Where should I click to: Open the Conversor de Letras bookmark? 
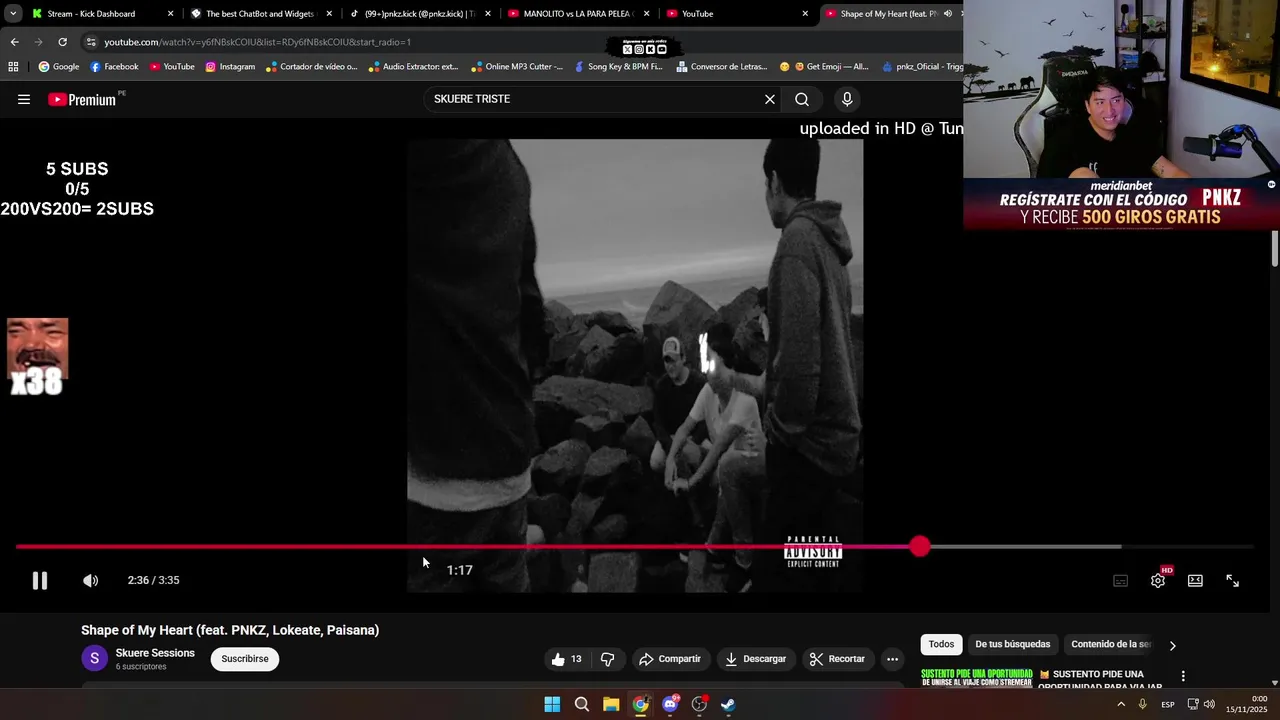click(722, 67)
